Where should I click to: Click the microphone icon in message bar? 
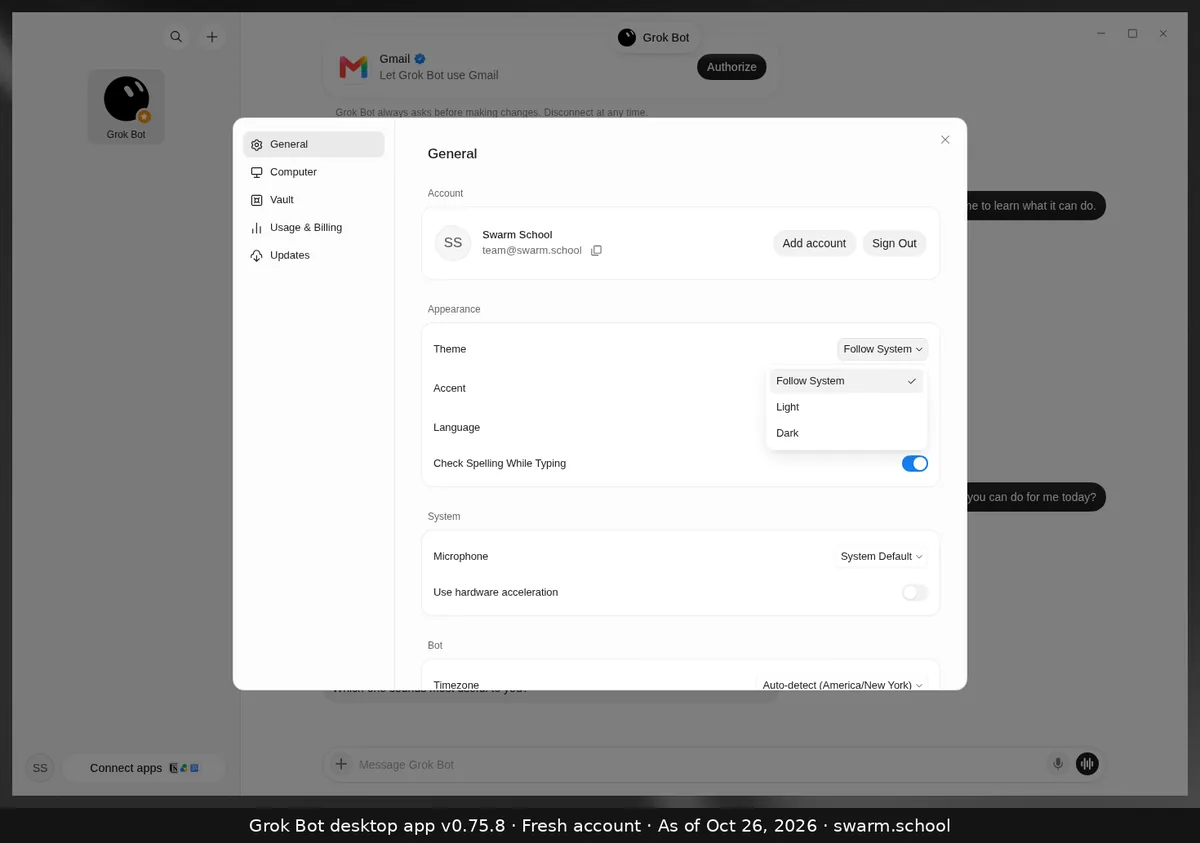pos(1058,764)
